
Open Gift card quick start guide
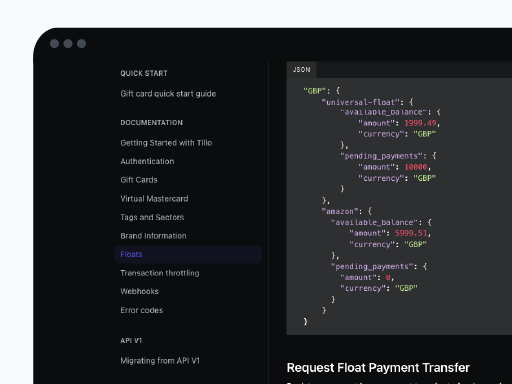(x=168, y=94)
